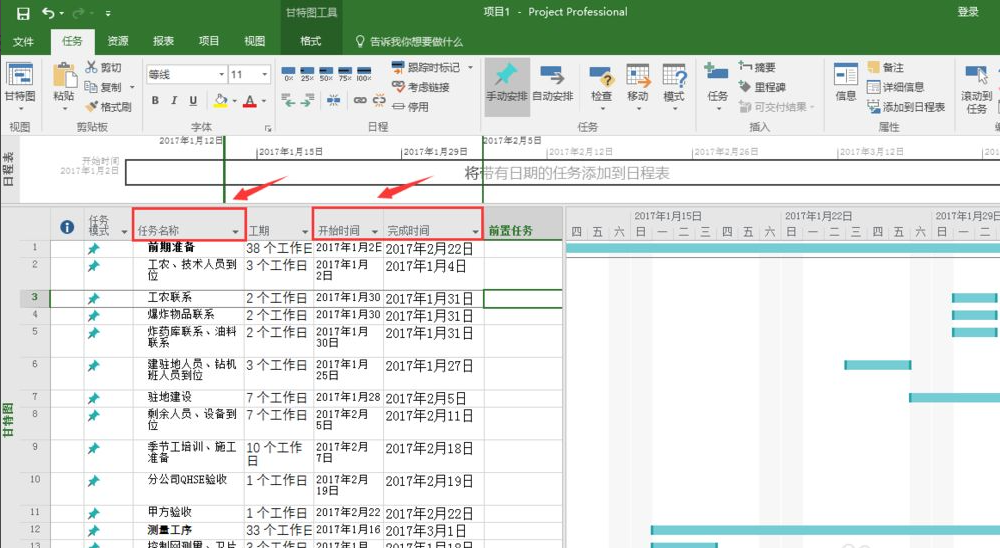The height and width of the screenshot is (548, 1000).
Task: Click Mark on Track button
Action: [x=425, y=67]
